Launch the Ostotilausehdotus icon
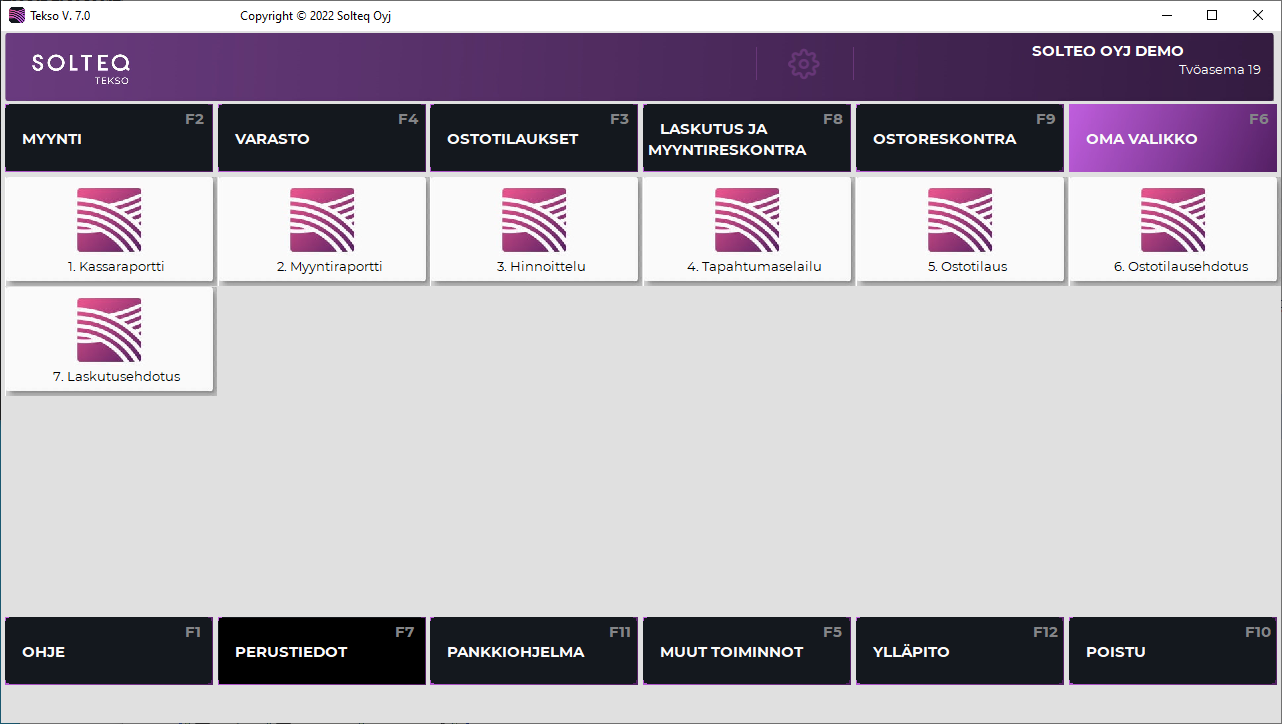The image size is (1282, 724). 1173,220
